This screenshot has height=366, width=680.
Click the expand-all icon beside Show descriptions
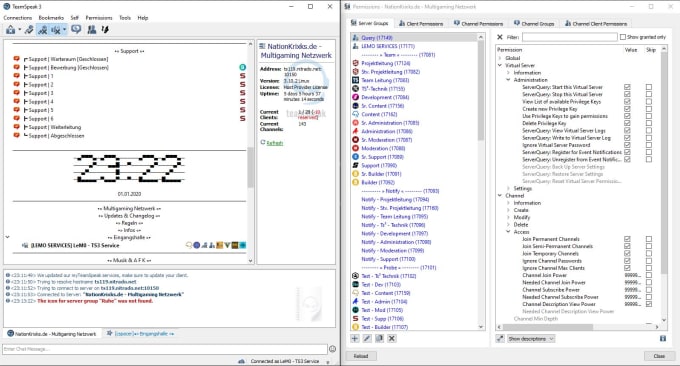point(500,338)
